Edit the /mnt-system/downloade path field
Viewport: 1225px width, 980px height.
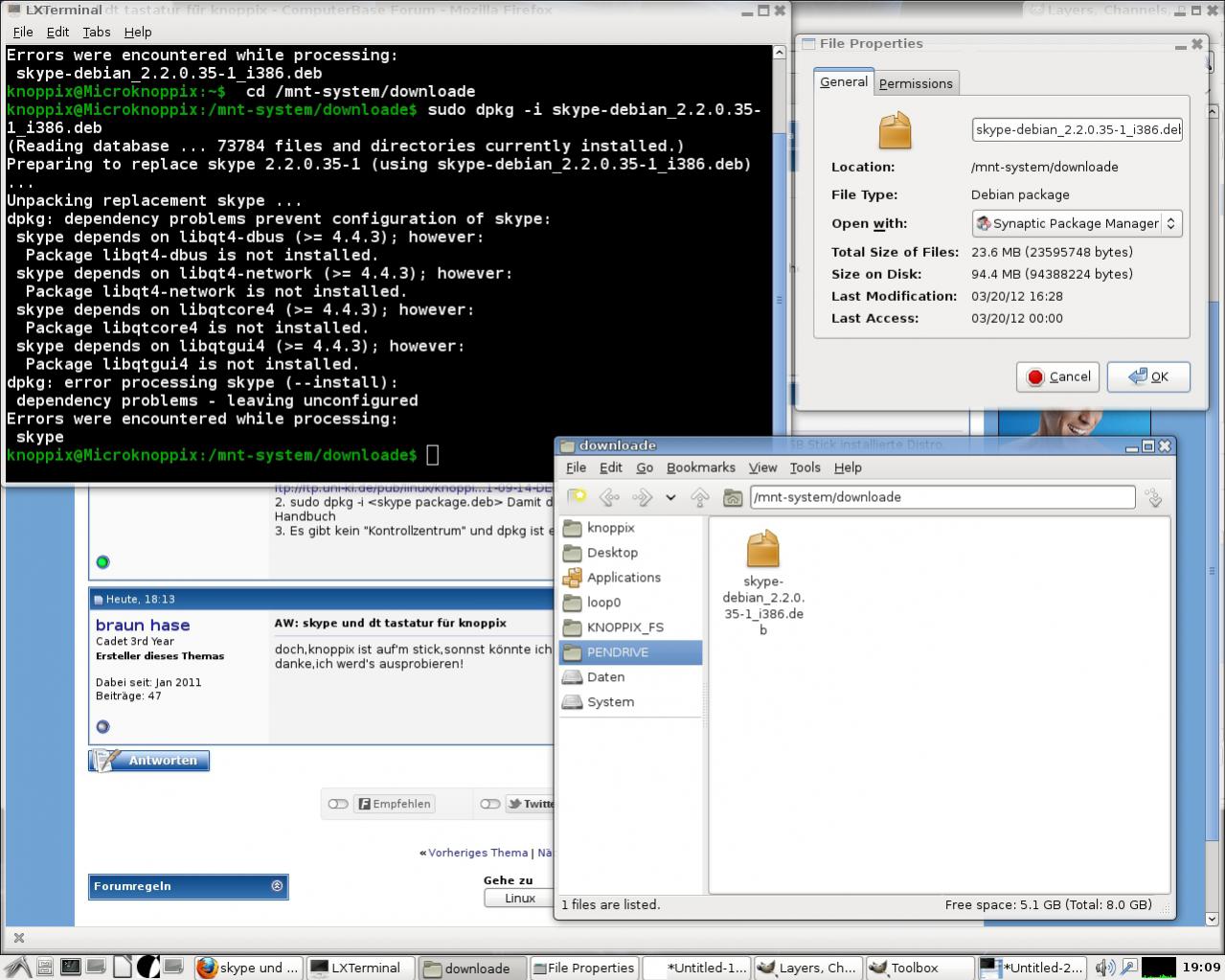[942, 497]
